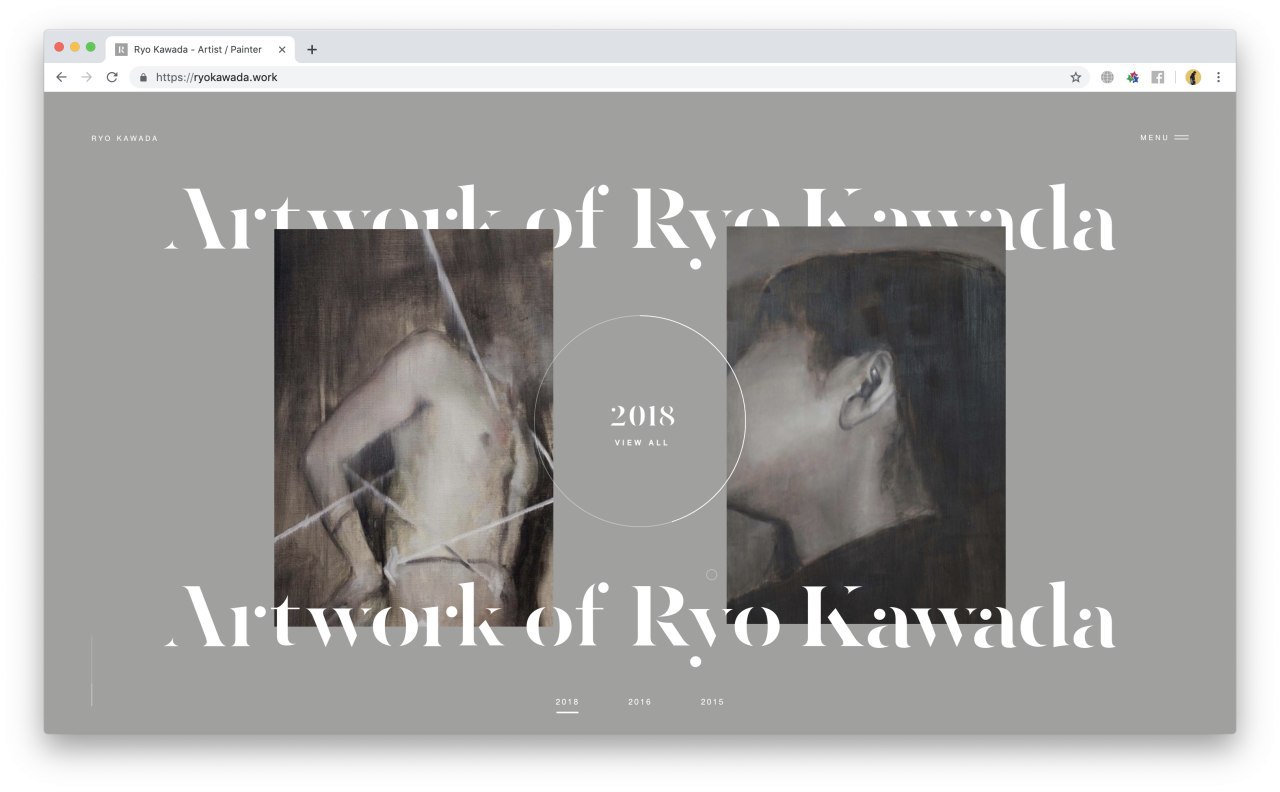Image resolution: width=1280 pixels, height=792 pixels.
Task: Open the nude torso painting thumbnail
Action: 413,427
